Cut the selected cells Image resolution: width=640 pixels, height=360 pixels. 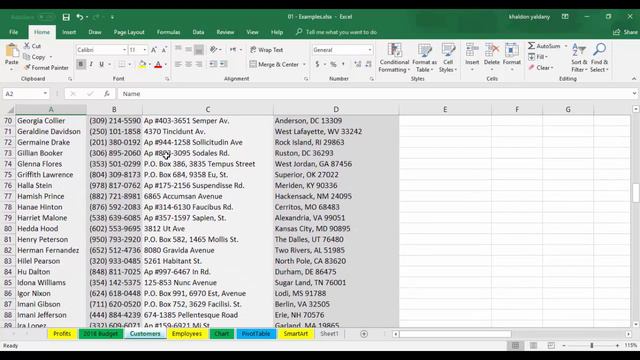tap(32, 46)
